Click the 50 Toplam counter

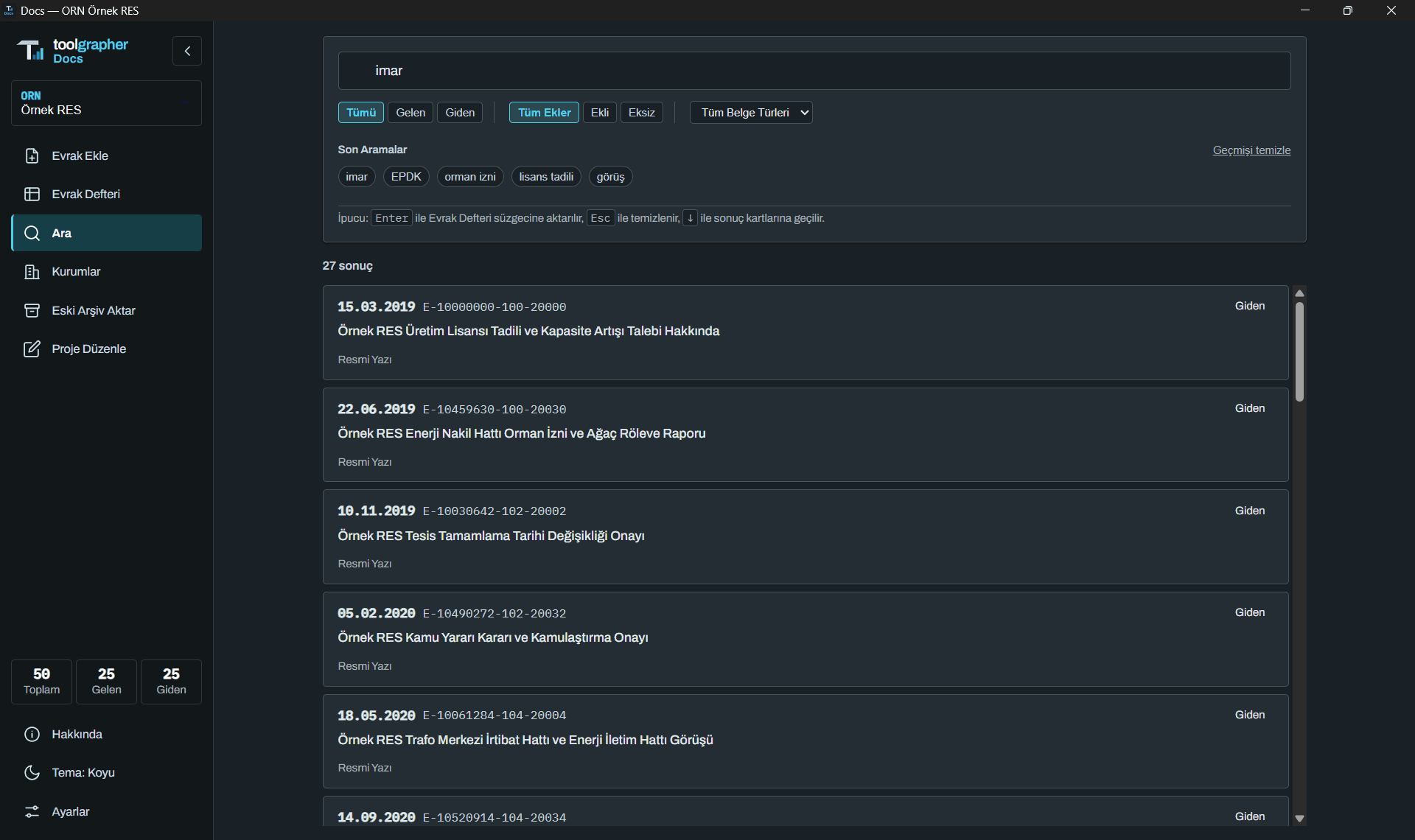click(41, 682)
